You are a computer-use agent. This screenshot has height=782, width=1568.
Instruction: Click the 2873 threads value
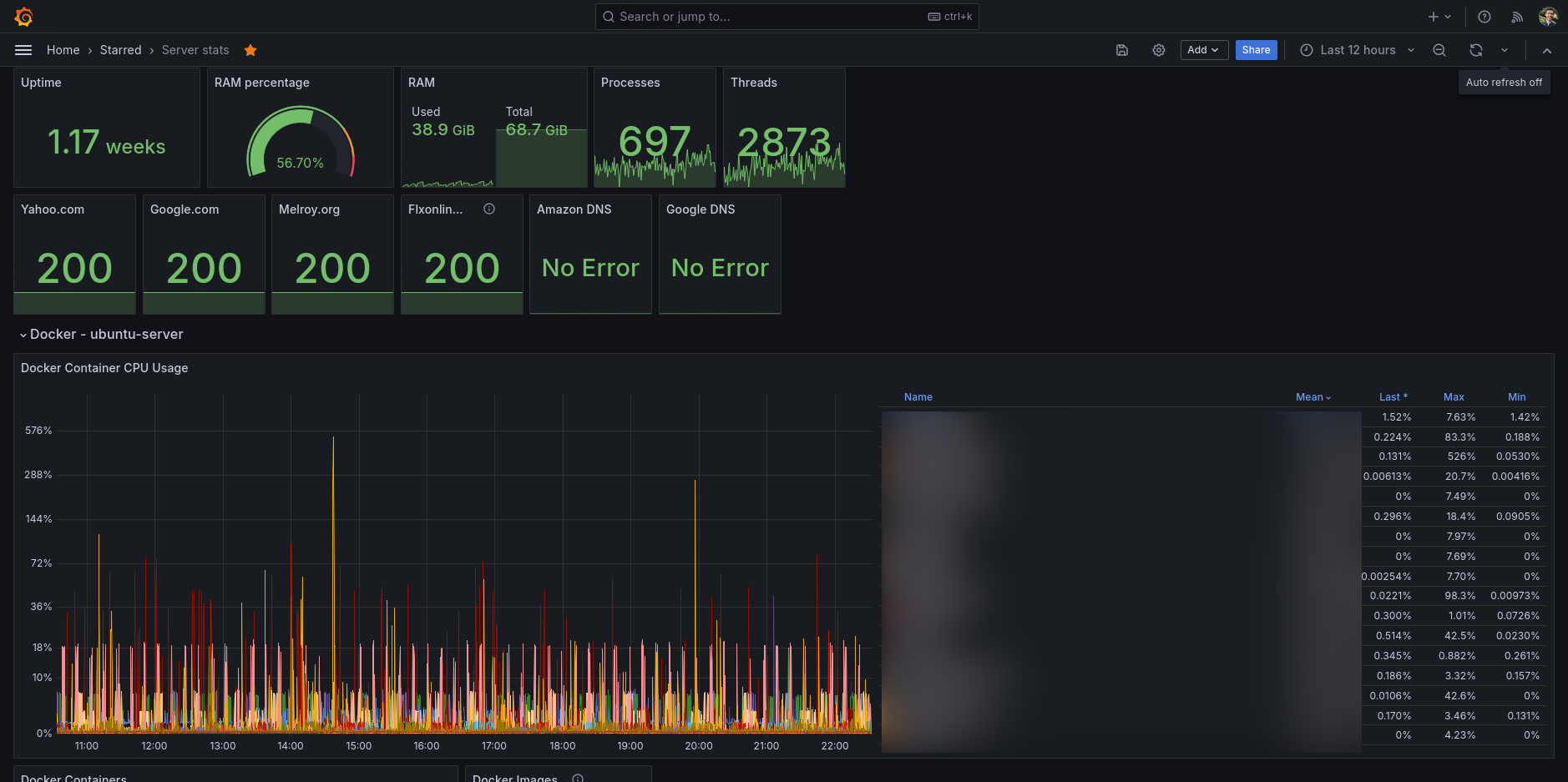(784, 142)
